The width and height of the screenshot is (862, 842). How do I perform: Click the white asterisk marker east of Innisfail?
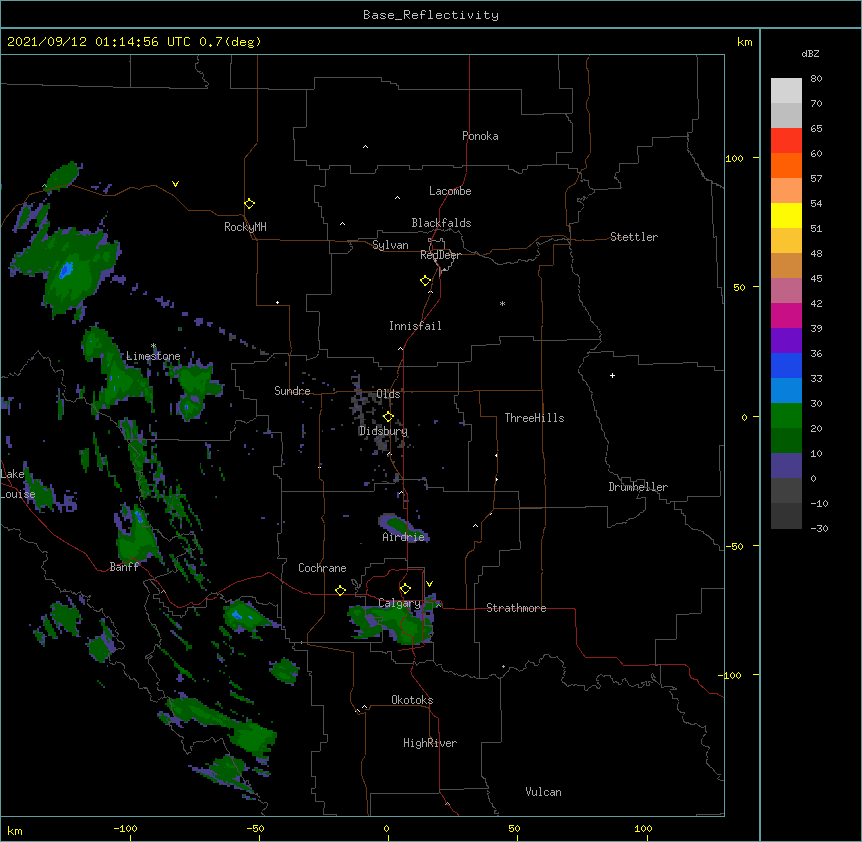click(x=502, y=303)
